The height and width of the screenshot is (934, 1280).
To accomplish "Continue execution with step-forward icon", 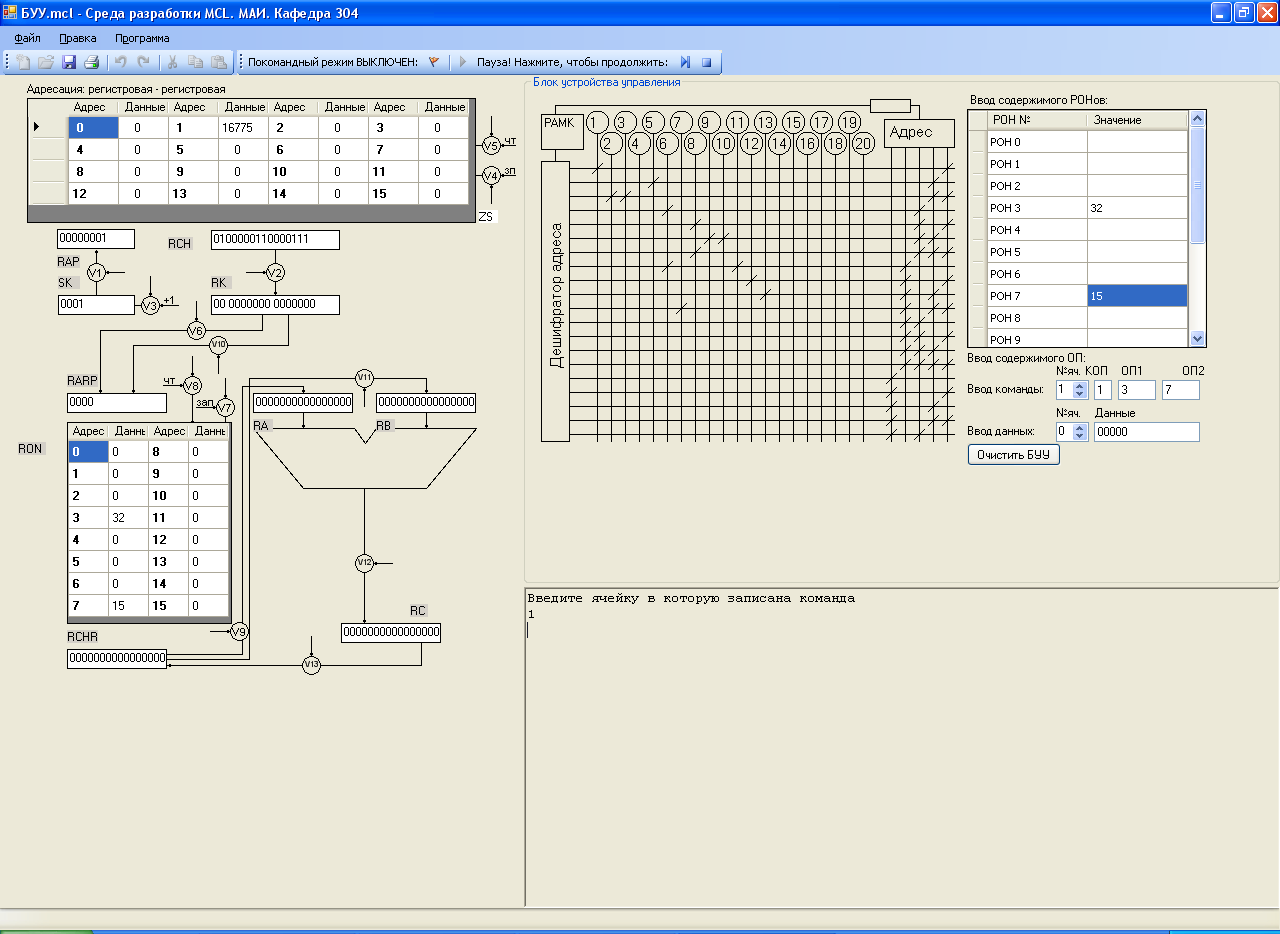I will 686,62.
